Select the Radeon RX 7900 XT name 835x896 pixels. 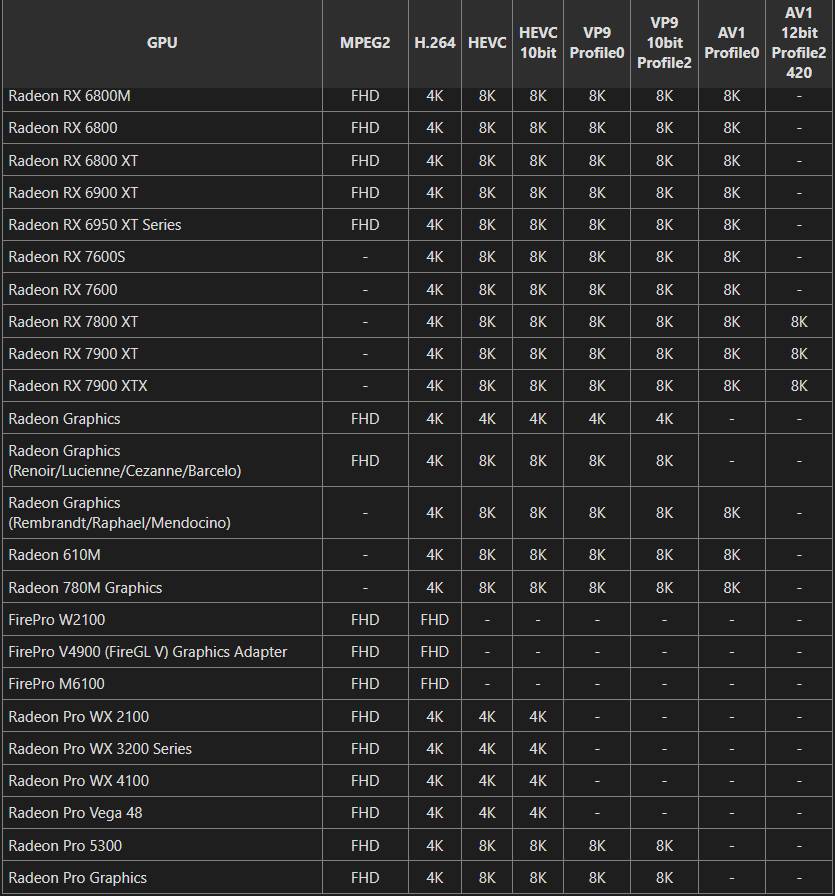coord(73,354)
